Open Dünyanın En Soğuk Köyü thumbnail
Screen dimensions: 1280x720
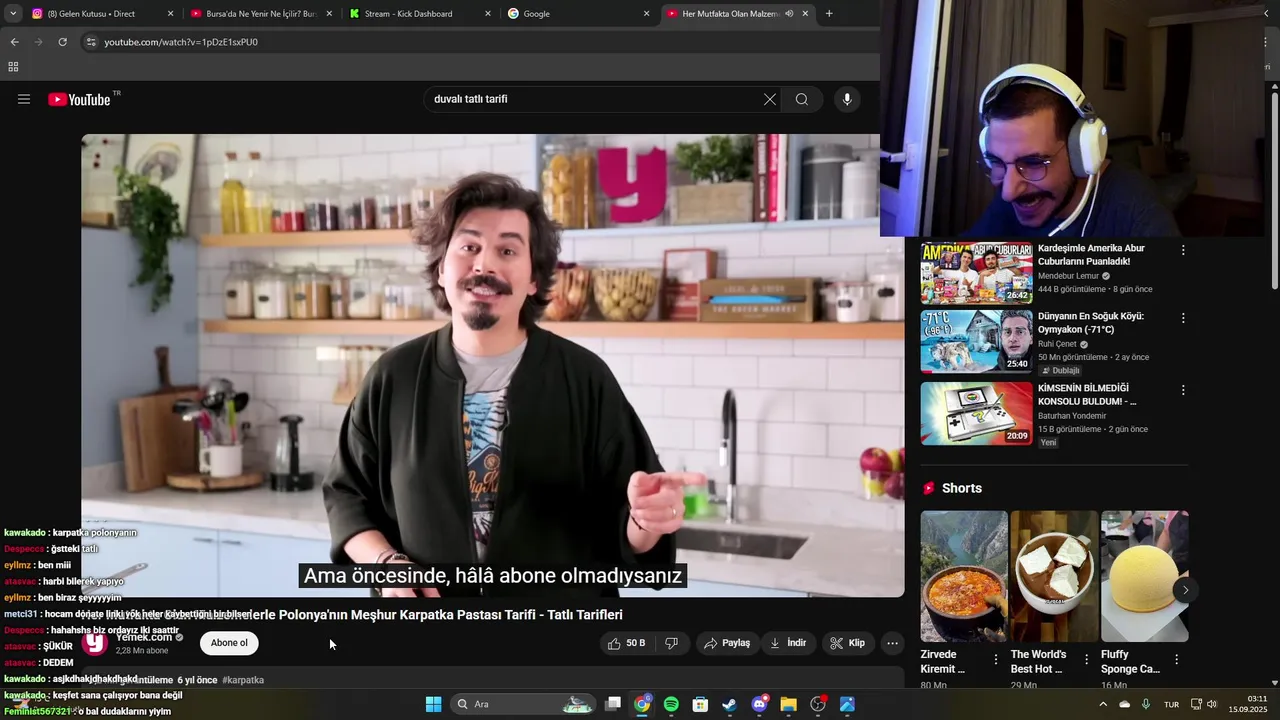976,341
